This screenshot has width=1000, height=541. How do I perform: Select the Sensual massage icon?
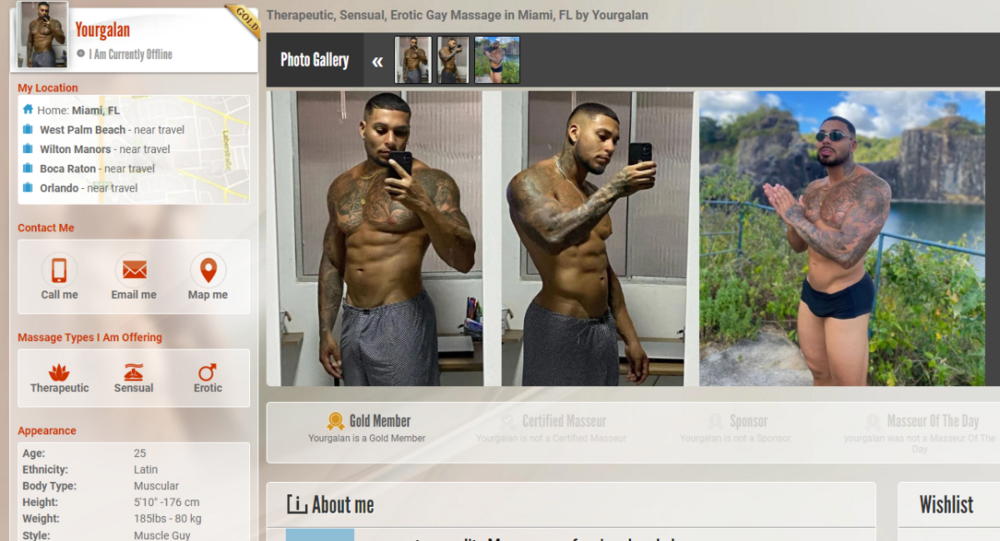tap(133, 372)
